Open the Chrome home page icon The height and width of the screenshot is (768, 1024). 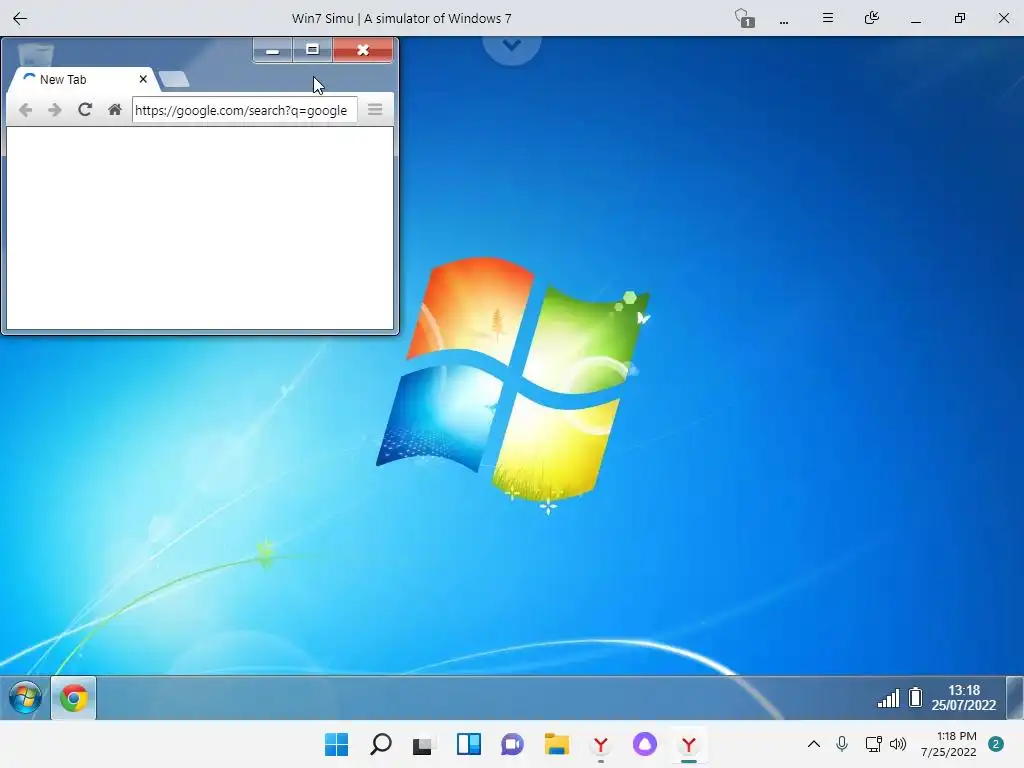tap(115, 109)
